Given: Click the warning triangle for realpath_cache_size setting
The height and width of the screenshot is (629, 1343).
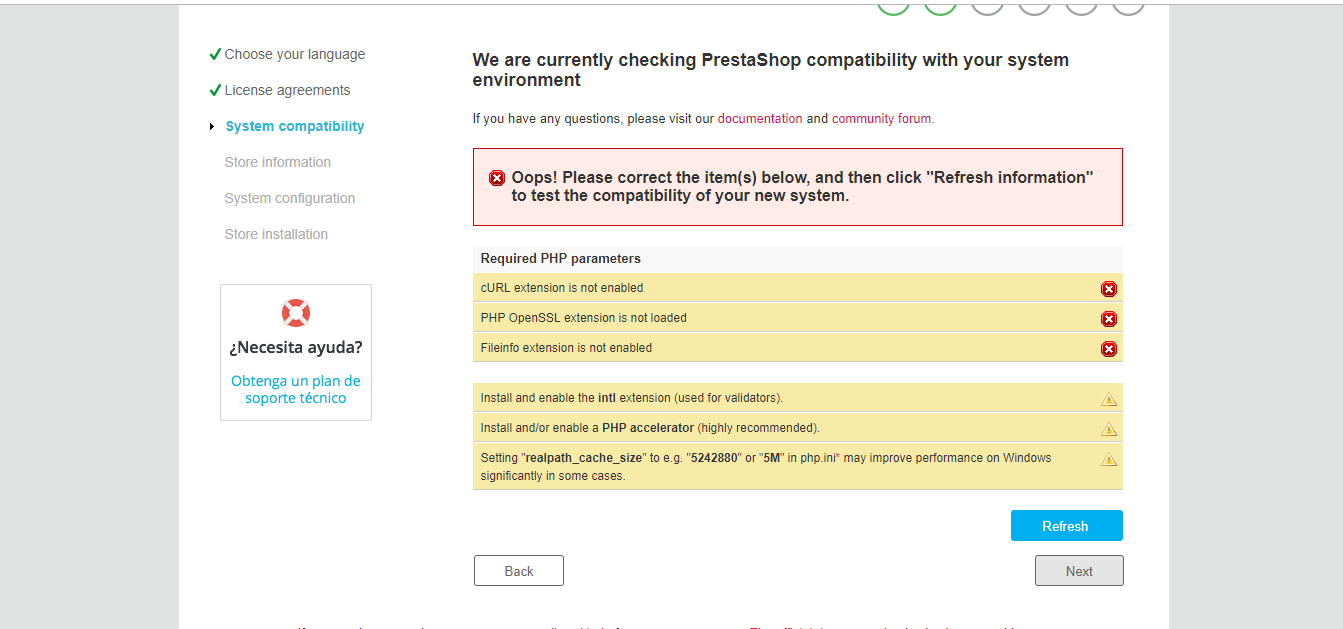Looking at the screenshot, I should tap(1108, 460).
